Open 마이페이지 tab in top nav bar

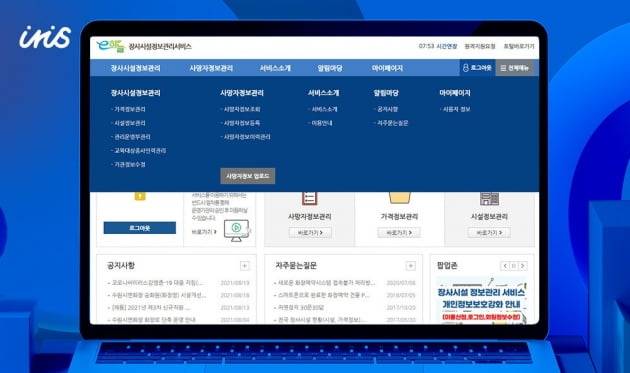point(387,68)
